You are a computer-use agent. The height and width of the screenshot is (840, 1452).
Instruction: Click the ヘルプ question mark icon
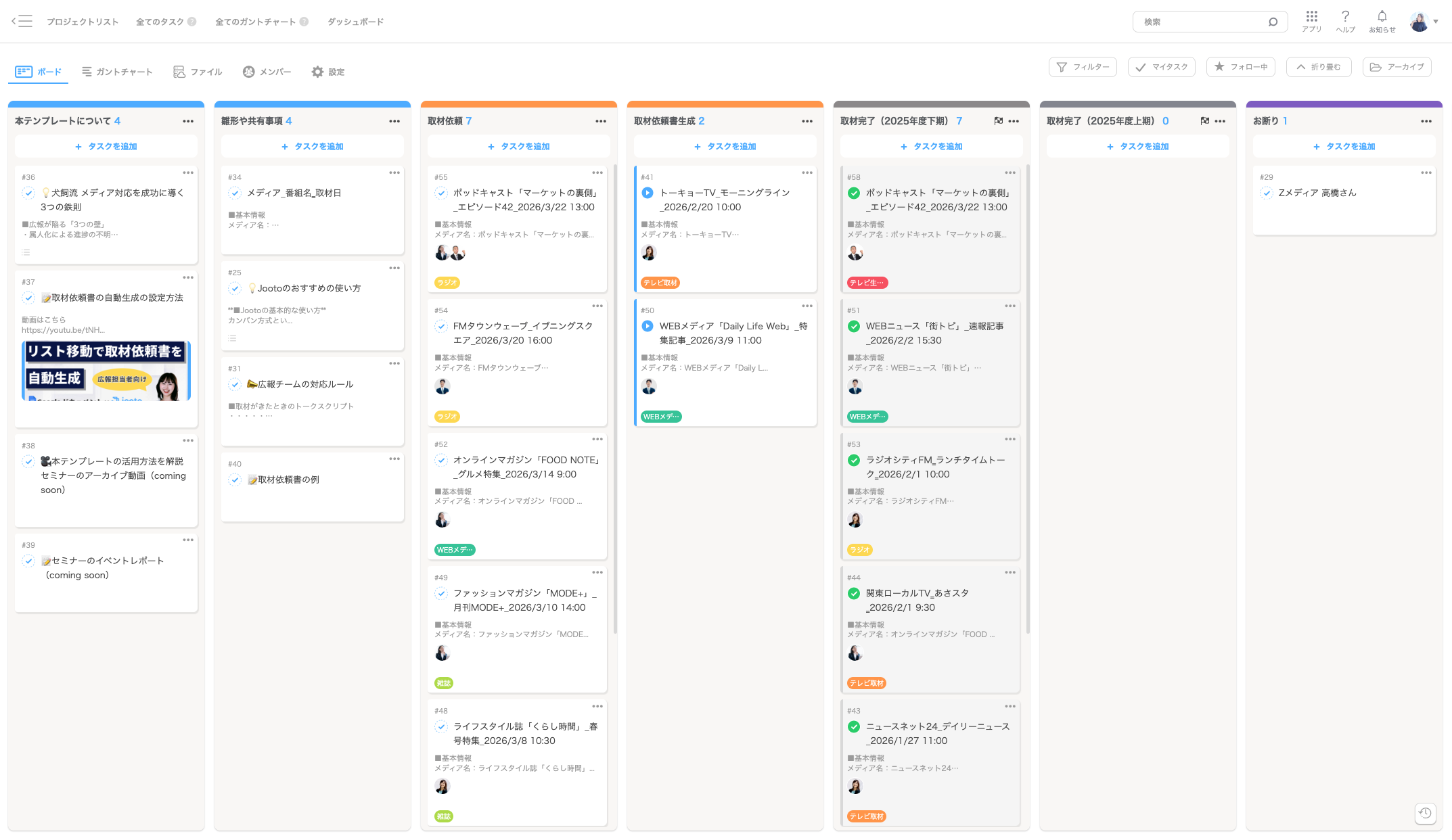point(1345,17)
